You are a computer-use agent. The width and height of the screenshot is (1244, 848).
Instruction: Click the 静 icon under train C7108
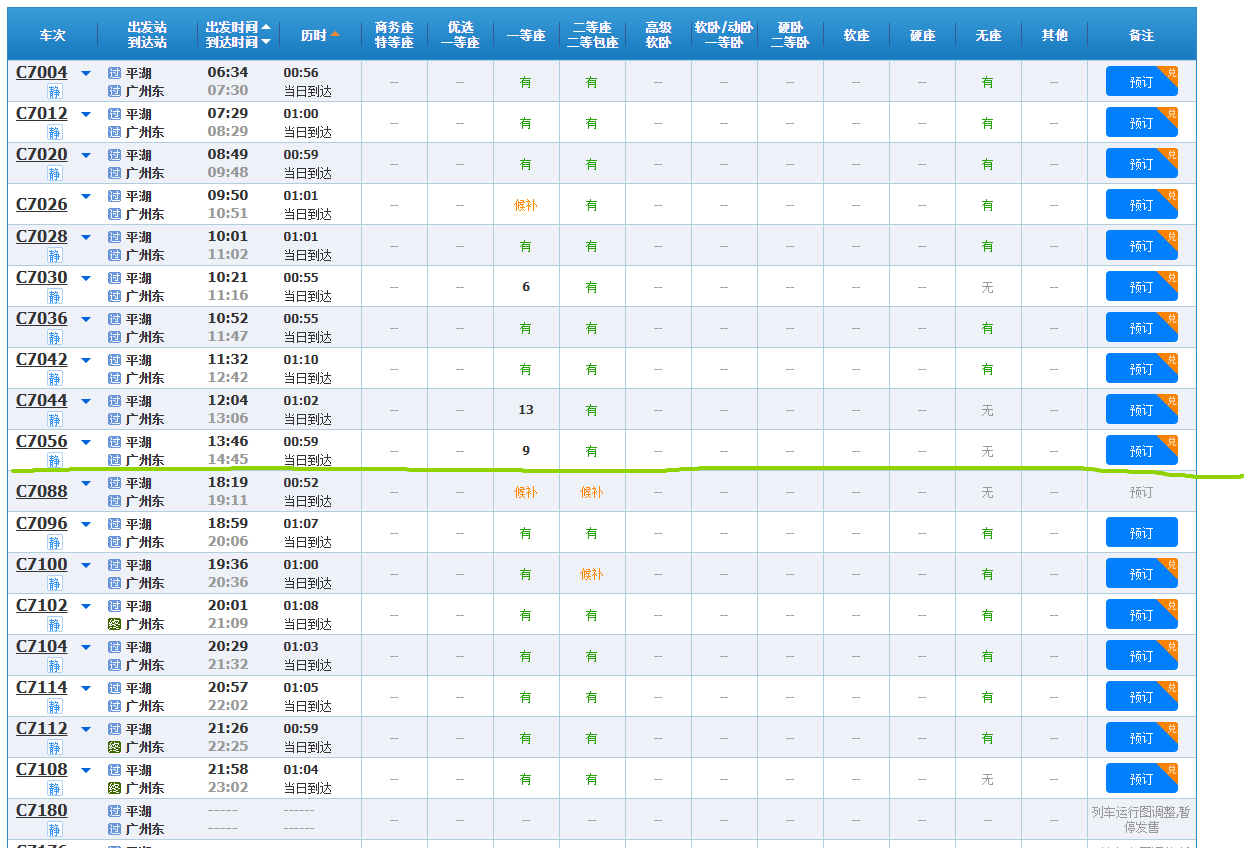54,789
